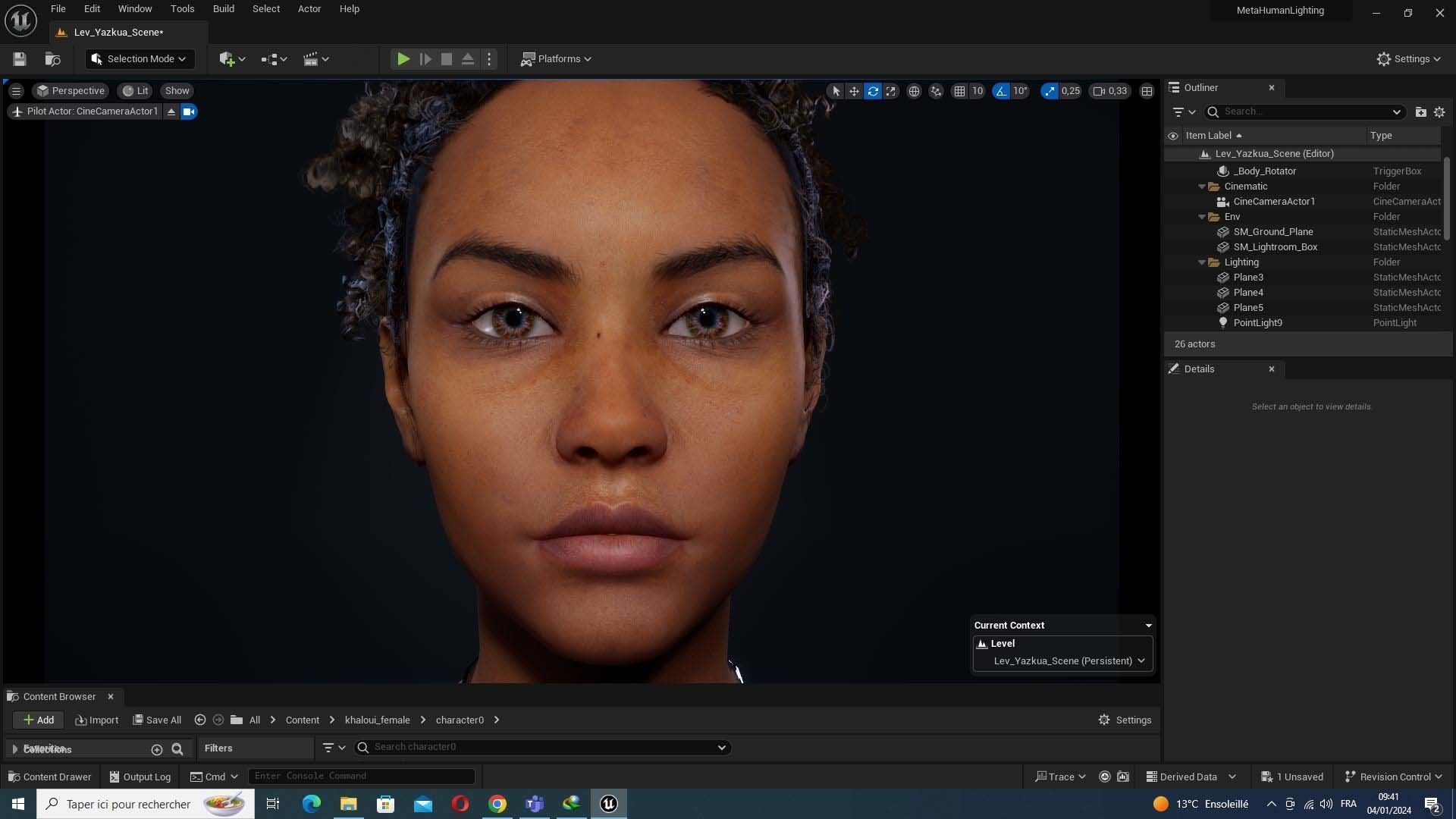Screen dimensions: 1456x819
Task: Toggle the world/local coordinate system globe icon
Action: pyautogui.click(x=914, y=91)
